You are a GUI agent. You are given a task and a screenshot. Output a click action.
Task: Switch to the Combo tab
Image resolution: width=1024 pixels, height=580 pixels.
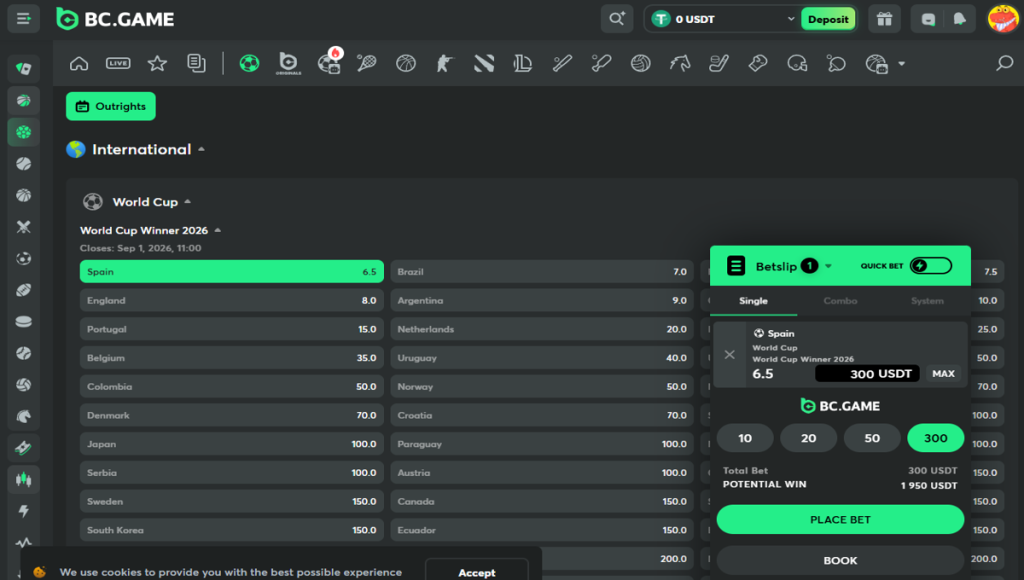tap(840, 301)
